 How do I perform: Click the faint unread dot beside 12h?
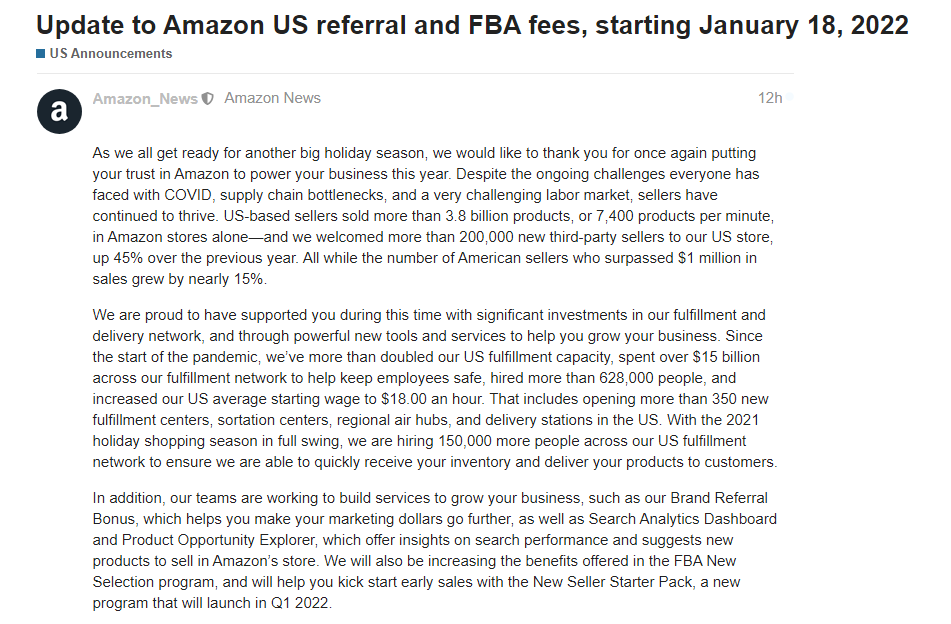(x=790, y=98)
